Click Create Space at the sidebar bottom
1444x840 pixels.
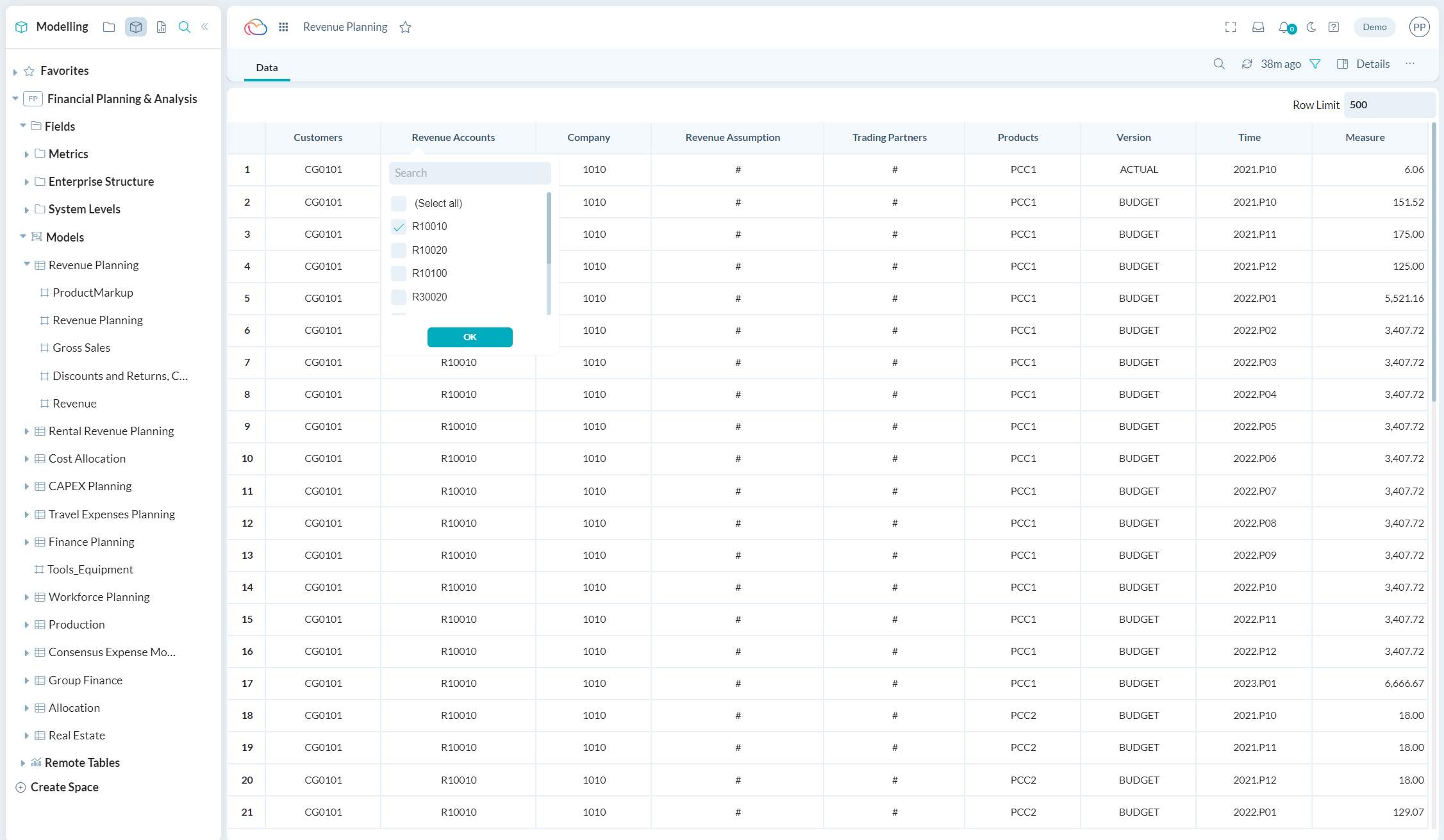(64, 787)
